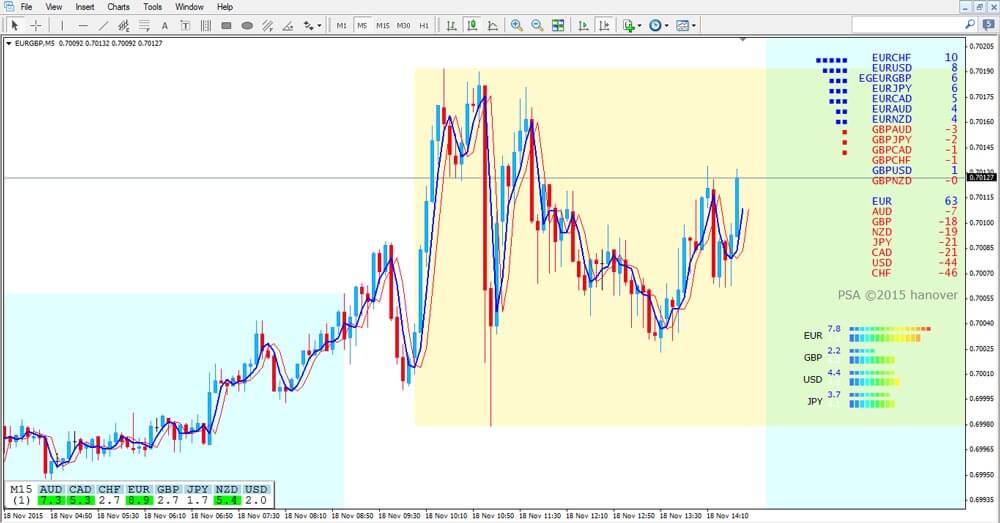Toggle Chart Shift from right border

tap(603, 26)
